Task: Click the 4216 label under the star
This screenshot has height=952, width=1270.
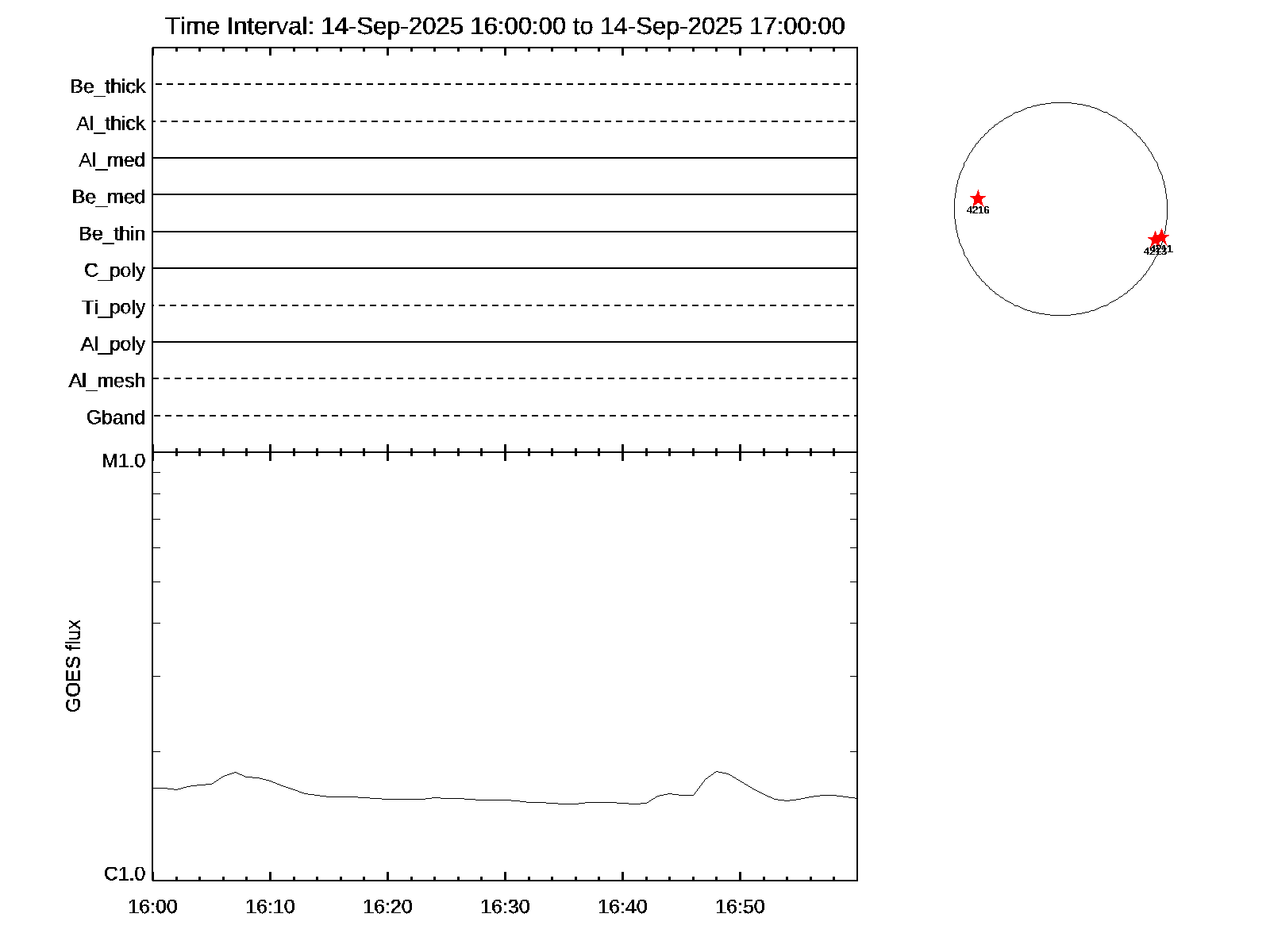Action: pyautogui.click(x=978, y=210)
